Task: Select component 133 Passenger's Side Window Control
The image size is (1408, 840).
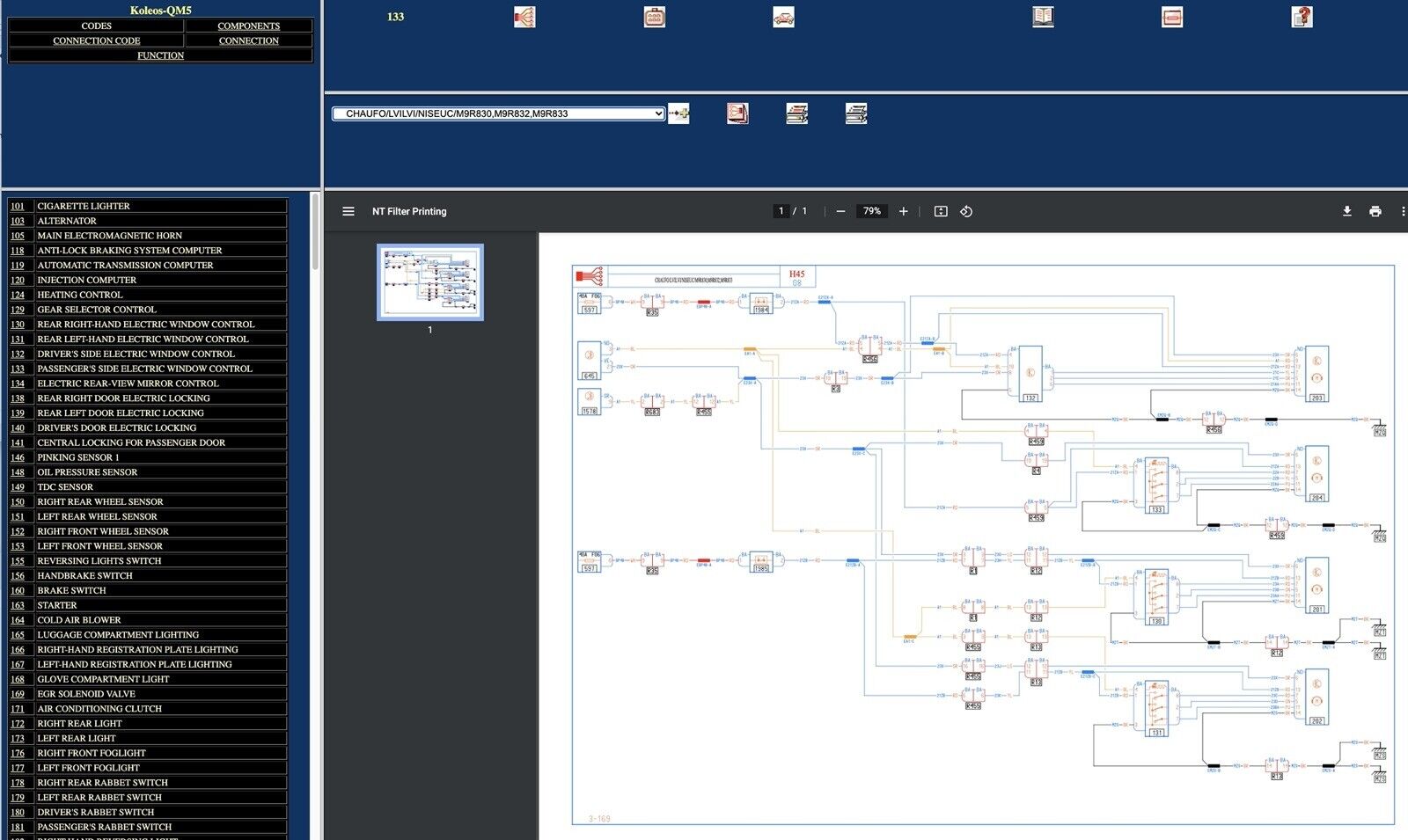Action: pos(144,369)
